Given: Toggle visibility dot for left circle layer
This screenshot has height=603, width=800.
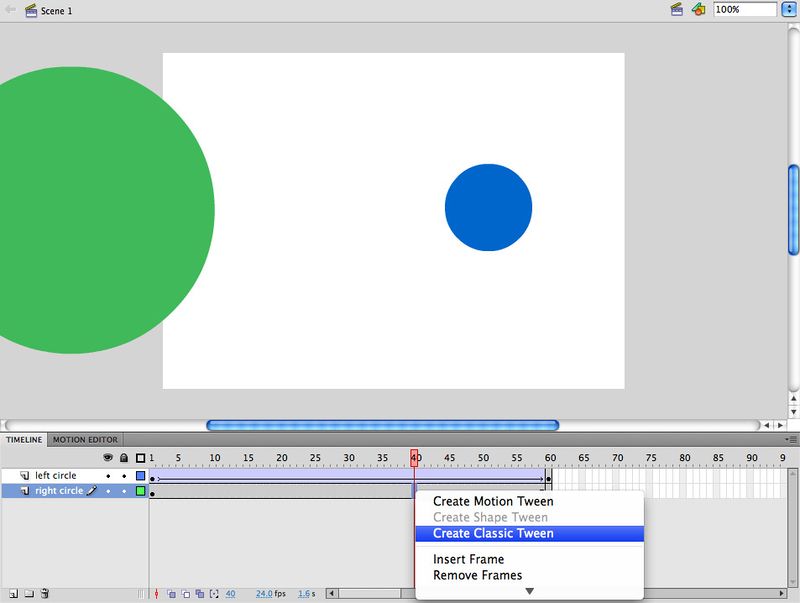Looking at the screenshot, I should click(x=108, y=476).
